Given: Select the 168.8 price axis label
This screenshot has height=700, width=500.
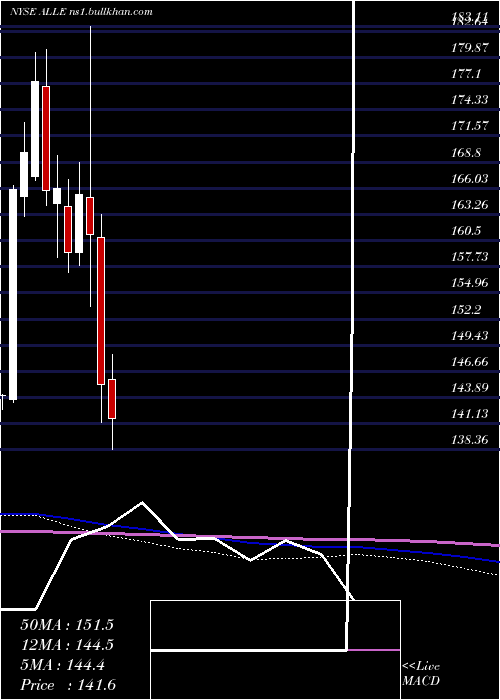Looking at the screenshot, I should click(466, 153).
